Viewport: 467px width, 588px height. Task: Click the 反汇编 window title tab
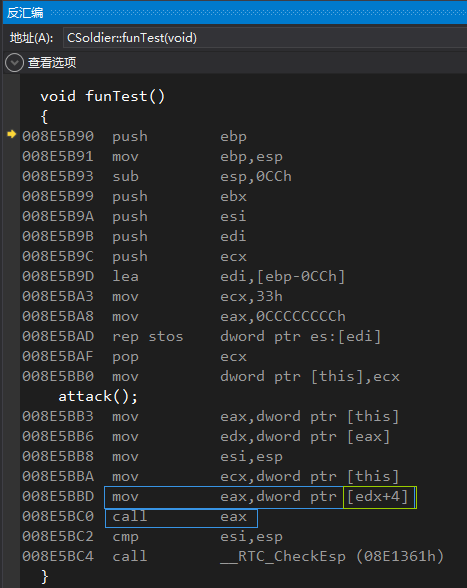point(25,13)
